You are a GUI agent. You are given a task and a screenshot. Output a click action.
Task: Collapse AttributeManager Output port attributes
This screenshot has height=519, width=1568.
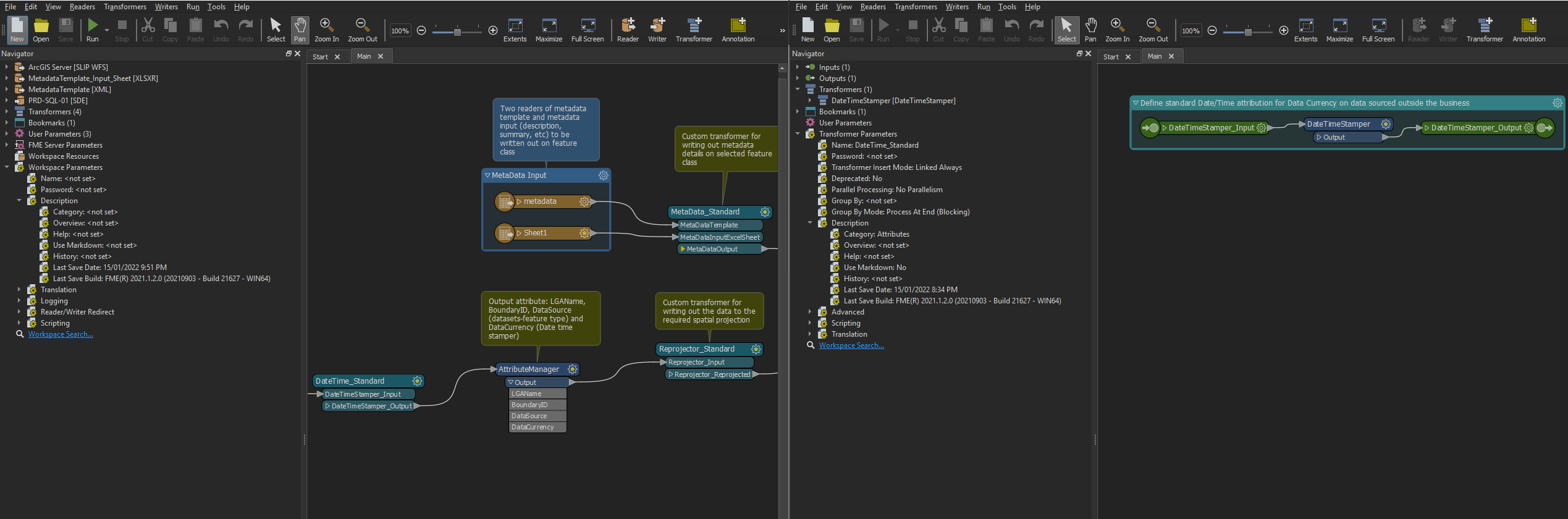tap(511, 382)
